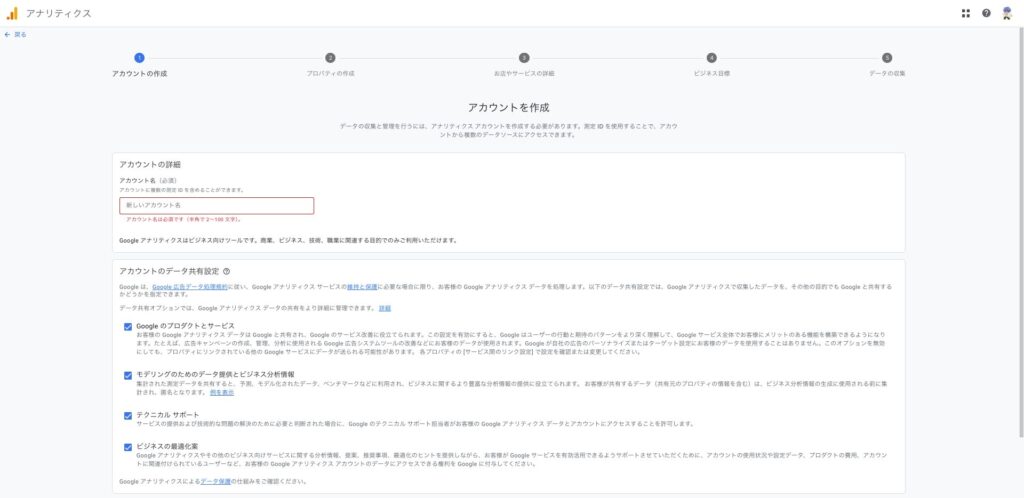The image size is (1024, 498).
Task: Uncheck Google のプロダクトとサービス checkbox
Action: pos(128,326)
